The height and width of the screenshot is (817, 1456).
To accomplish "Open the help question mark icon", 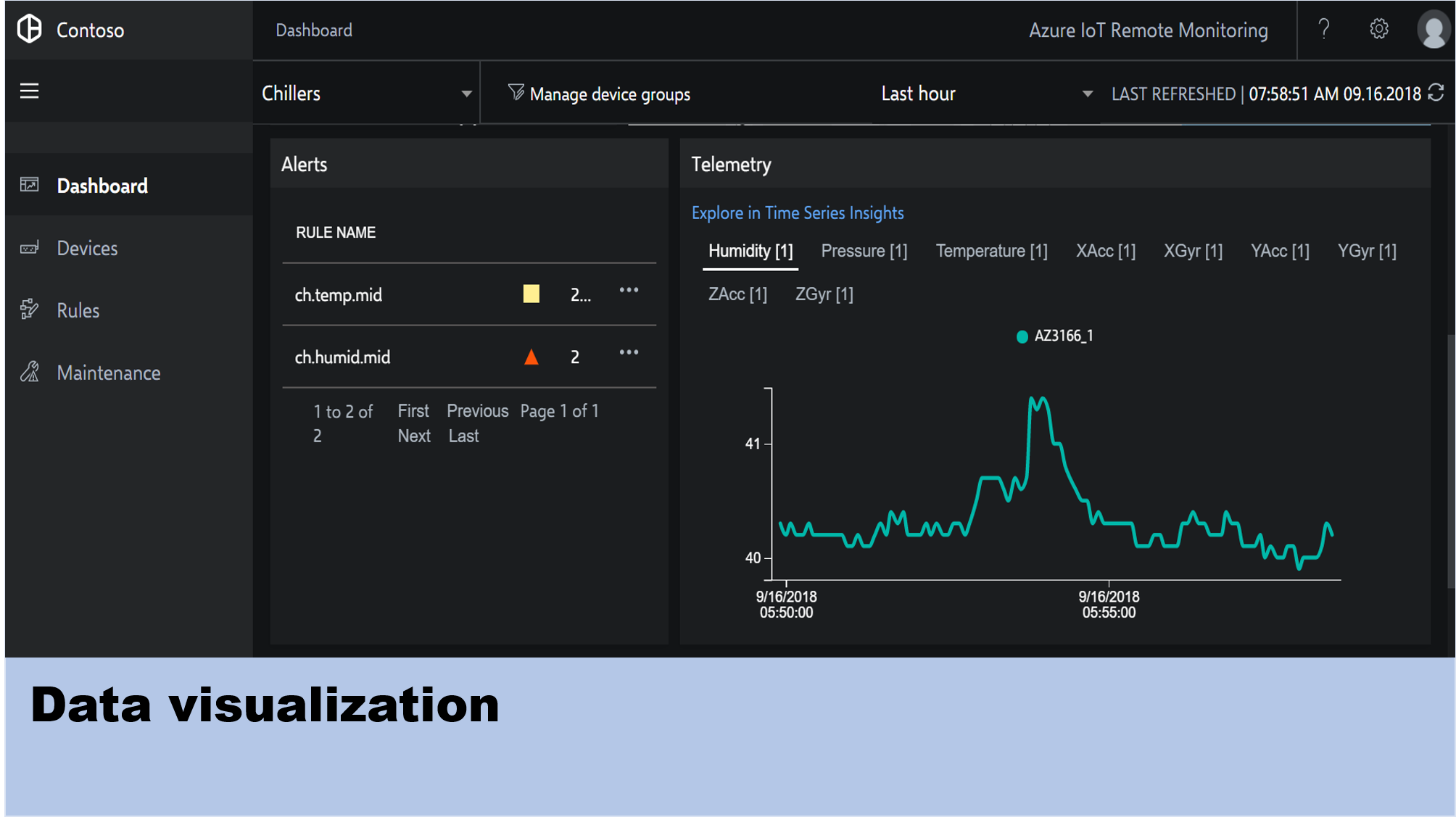I will point(1323,30).
